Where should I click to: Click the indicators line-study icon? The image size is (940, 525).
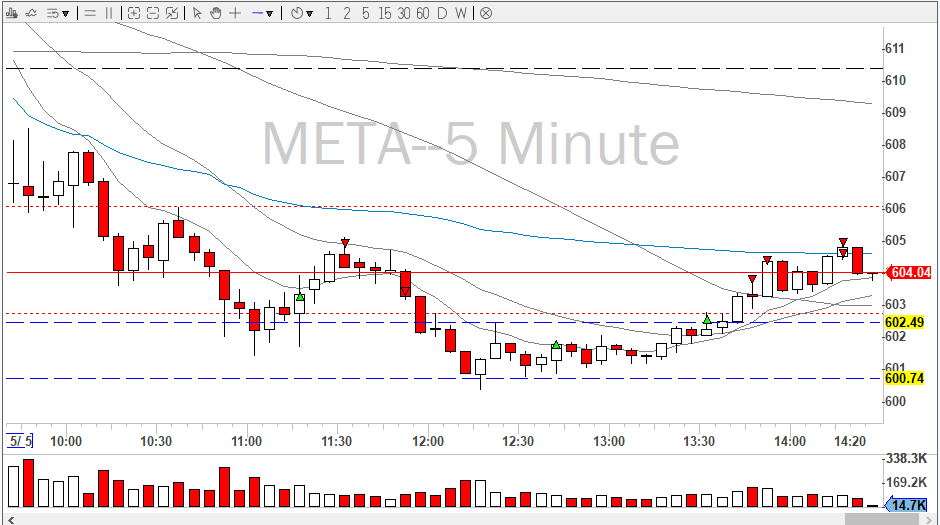point(31,13)
